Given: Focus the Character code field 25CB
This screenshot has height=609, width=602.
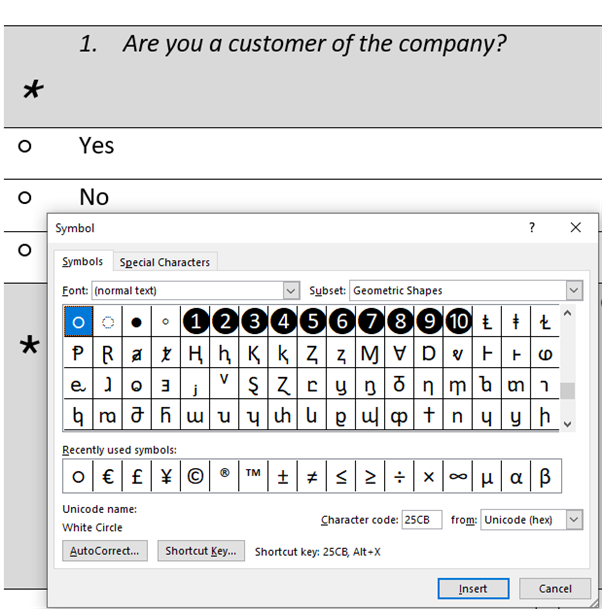Looking at the screenshot, I should (422, 520).
